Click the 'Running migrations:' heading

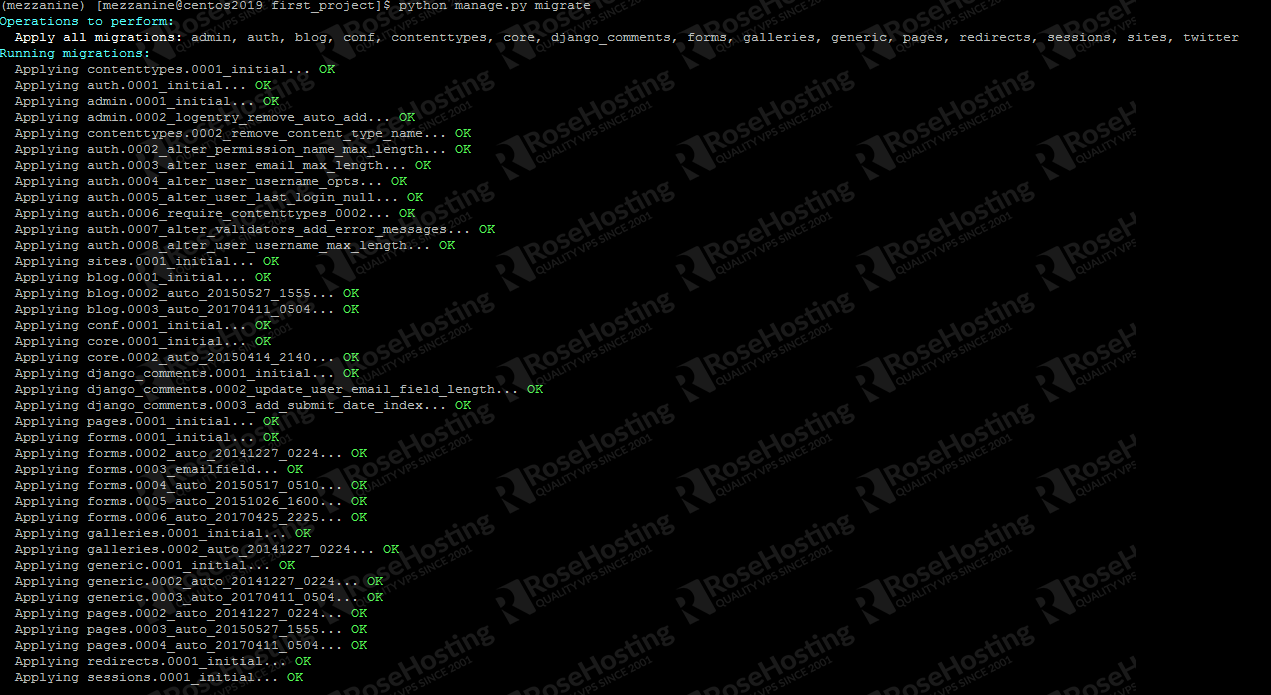click(x=75, y=53)
